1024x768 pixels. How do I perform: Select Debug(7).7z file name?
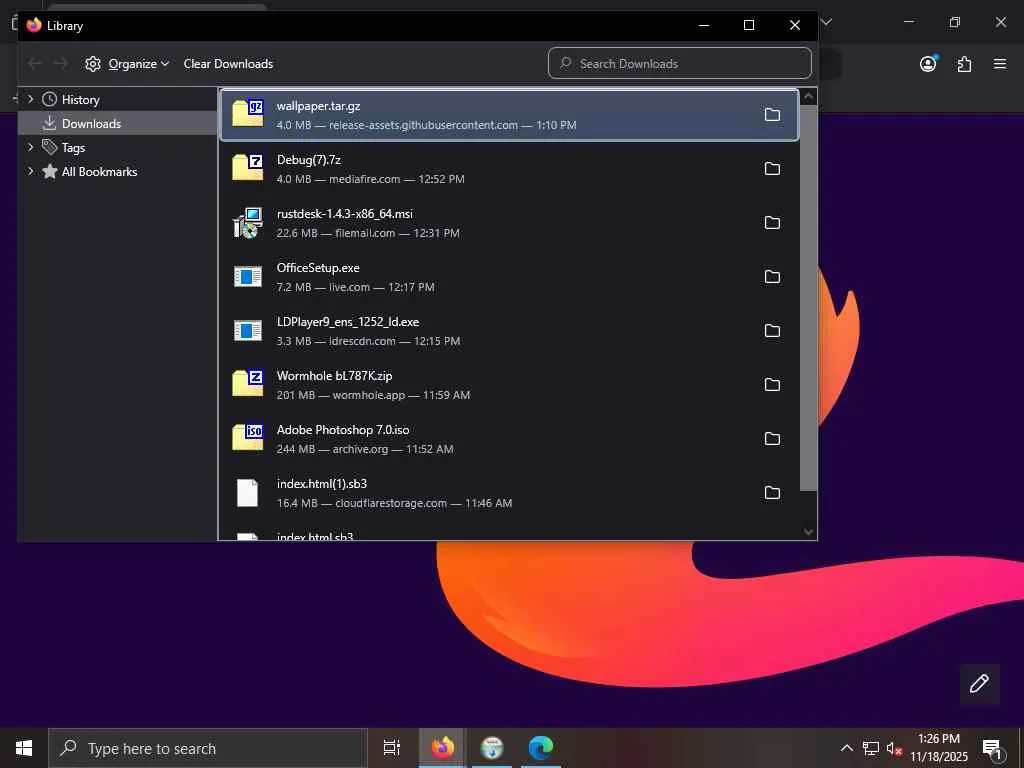(x=309, y=160)
